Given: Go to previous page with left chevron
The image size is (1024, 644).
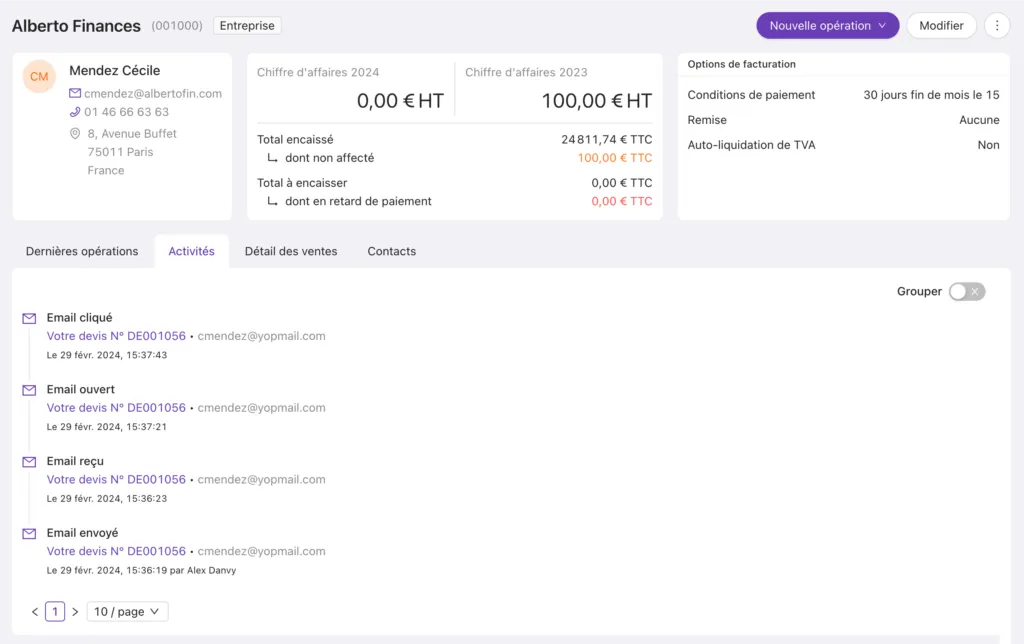Looking at the screenshot, I should (x=35, y=612).
